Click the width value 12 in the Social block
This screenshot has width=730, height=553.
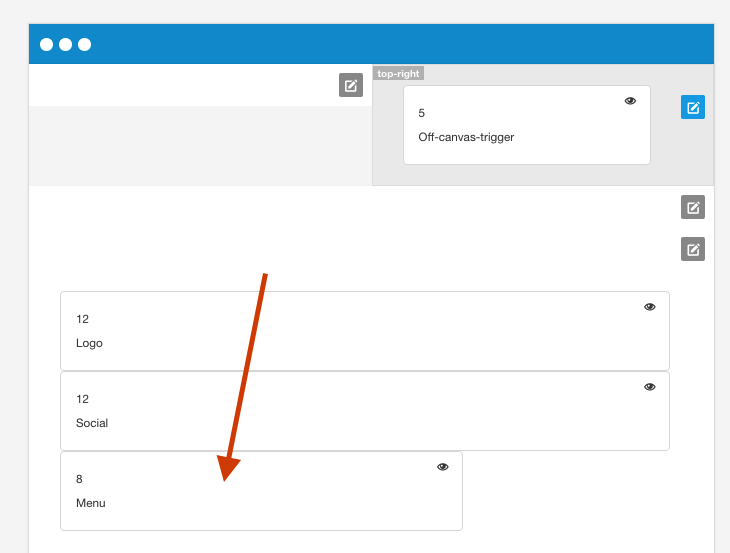[82, 399]
